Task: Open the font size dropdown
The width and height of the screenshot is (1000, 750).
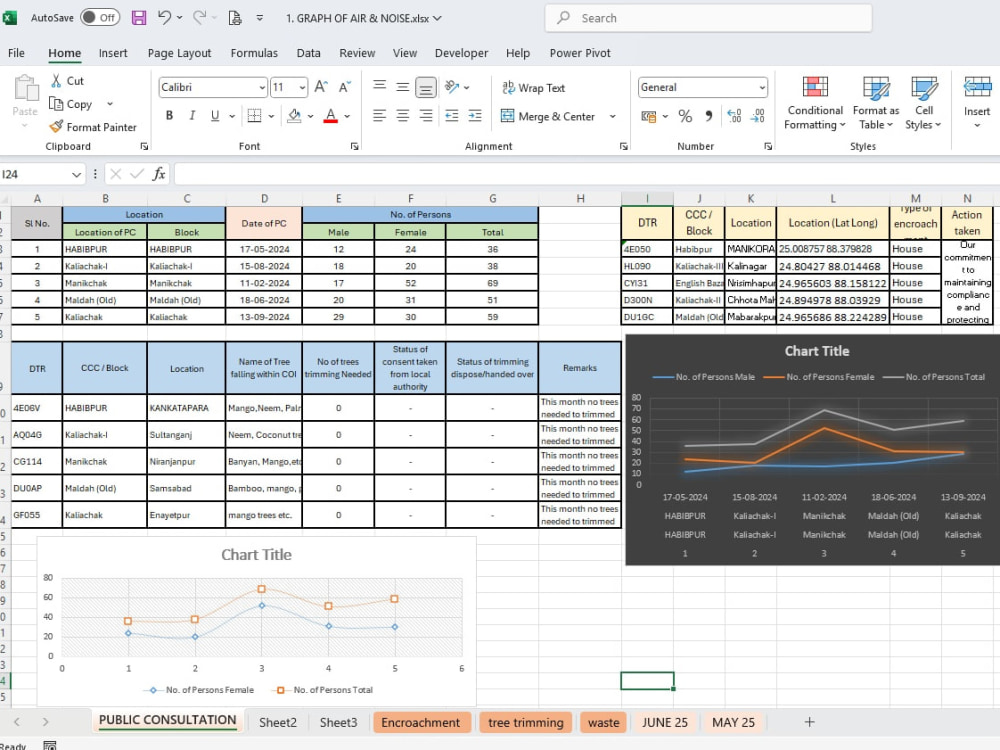Action: tap(302, 87)
